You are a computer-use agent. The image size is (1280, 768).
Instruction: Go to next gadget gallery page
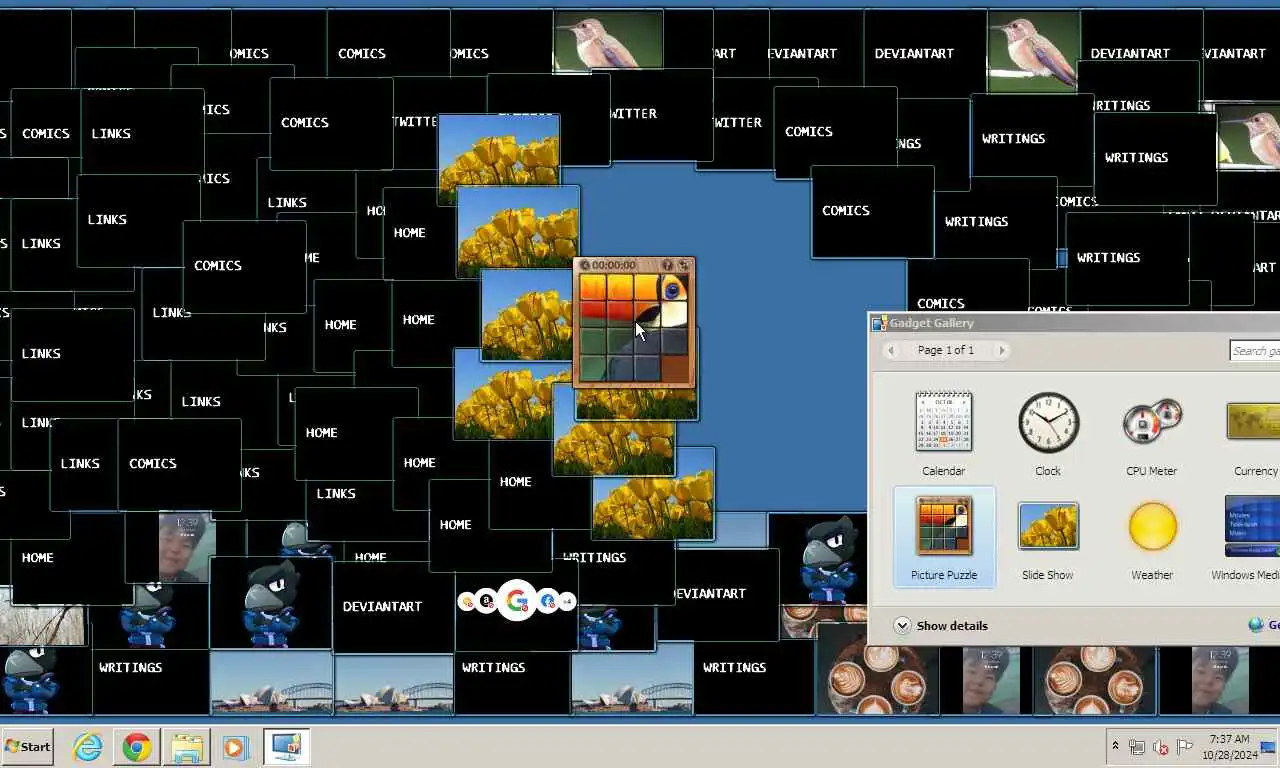(1001, 350)
